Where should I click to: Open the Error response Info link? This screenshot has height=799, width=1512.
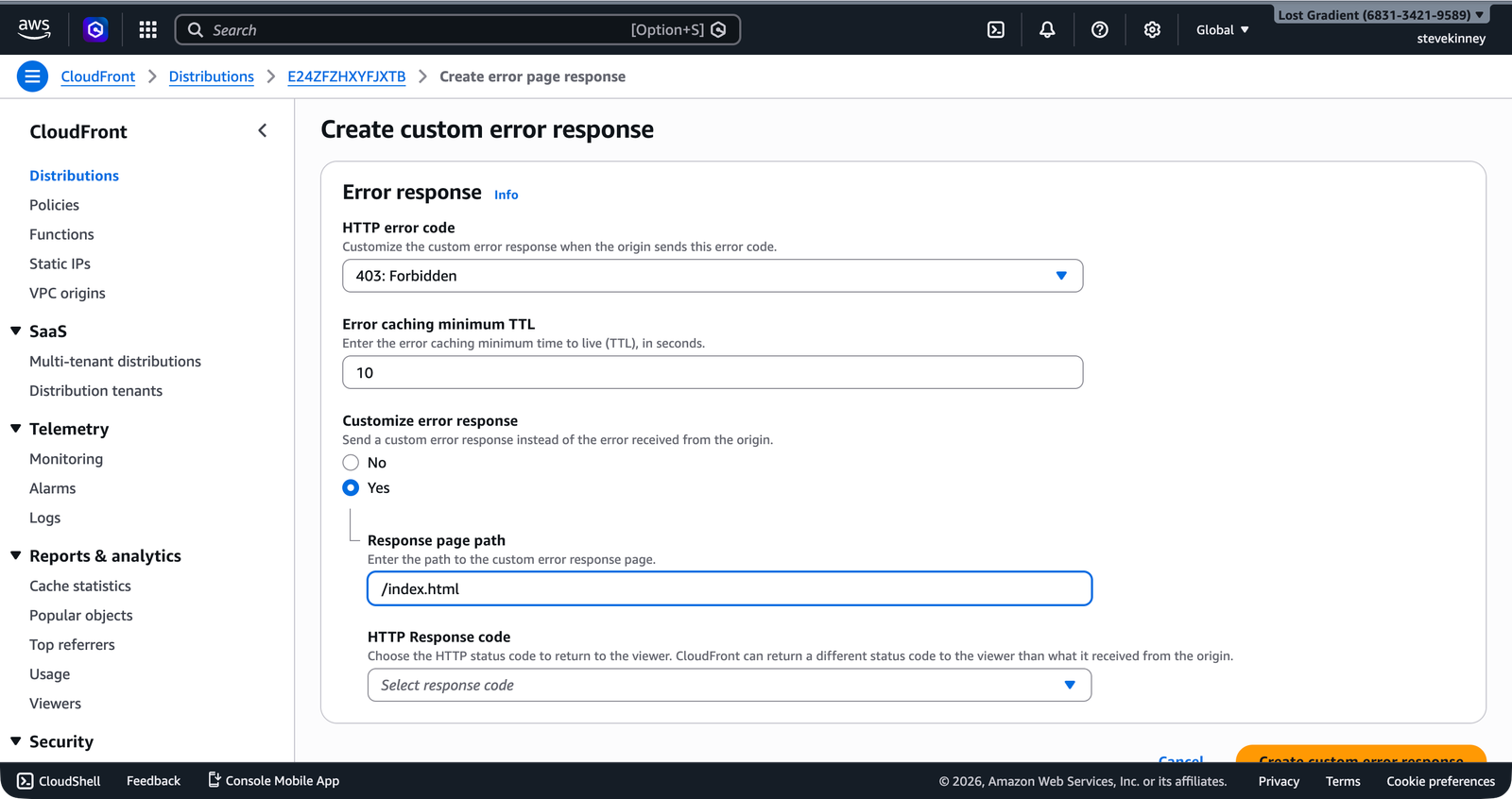click(507, 195)
